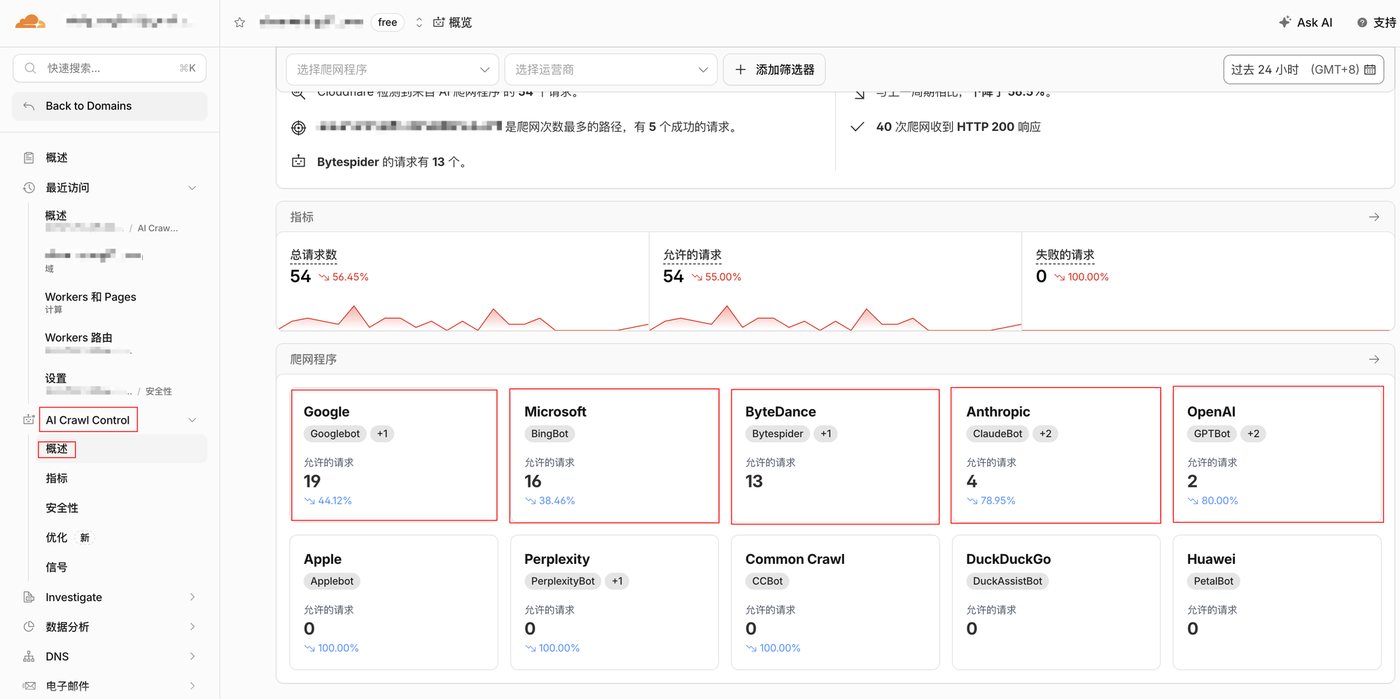This screenshot has width=1400, height=699.
Task: Toggle the domain switcher chevrons
Action: pos(419,22)
